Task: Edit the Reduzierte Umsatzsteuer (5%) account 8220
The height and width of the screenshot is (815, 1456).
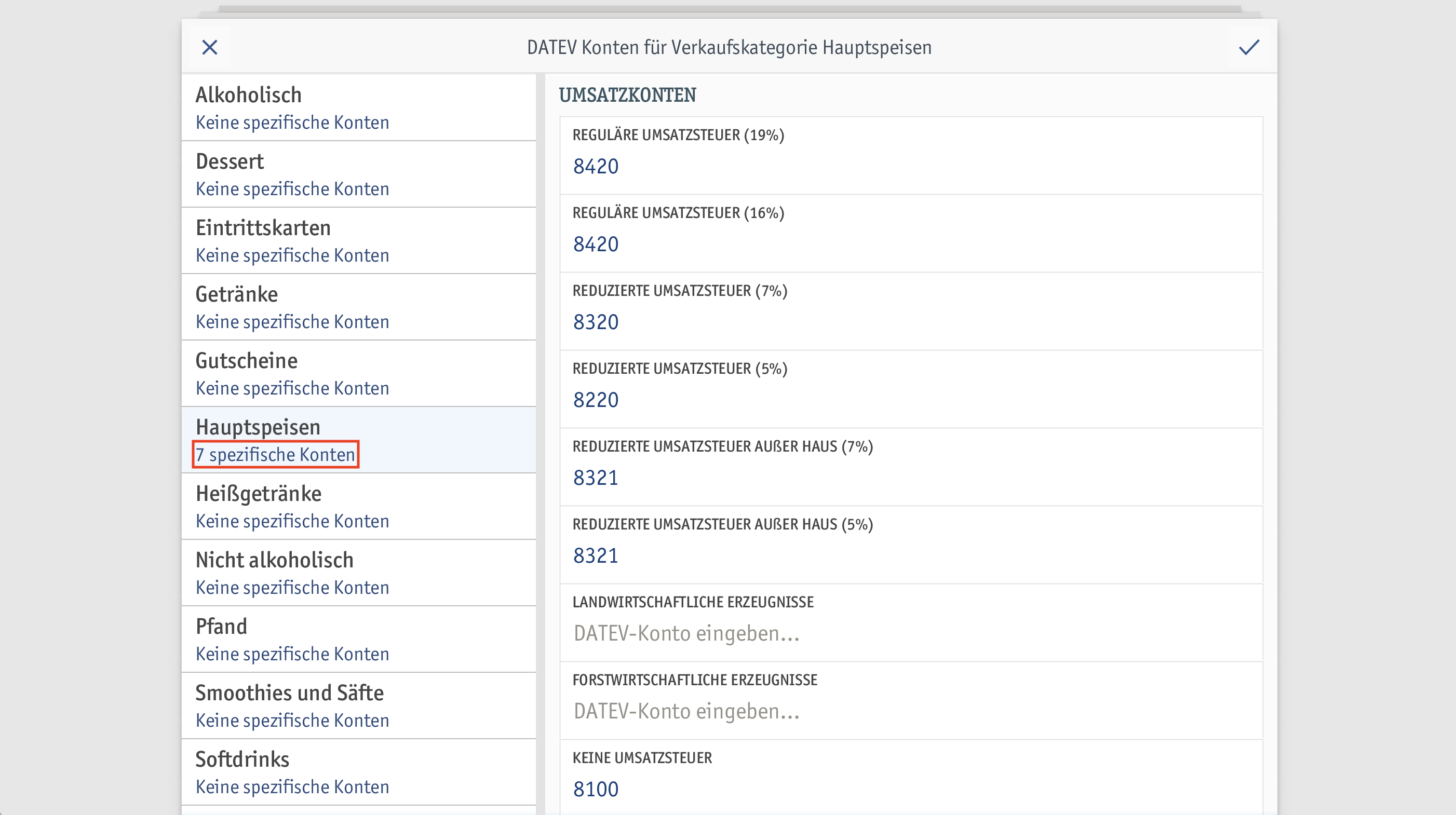Action: pos(911,389)
